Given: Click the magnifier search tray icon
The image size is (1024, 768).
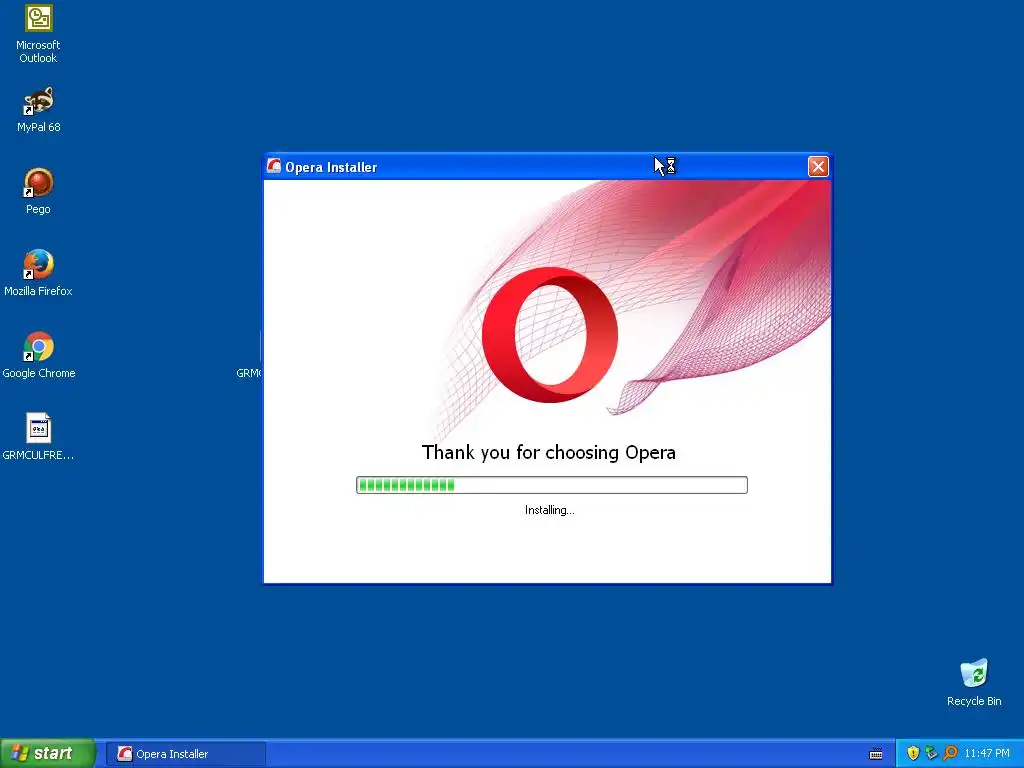Looking at the screenshot, I should click(950, 754).
